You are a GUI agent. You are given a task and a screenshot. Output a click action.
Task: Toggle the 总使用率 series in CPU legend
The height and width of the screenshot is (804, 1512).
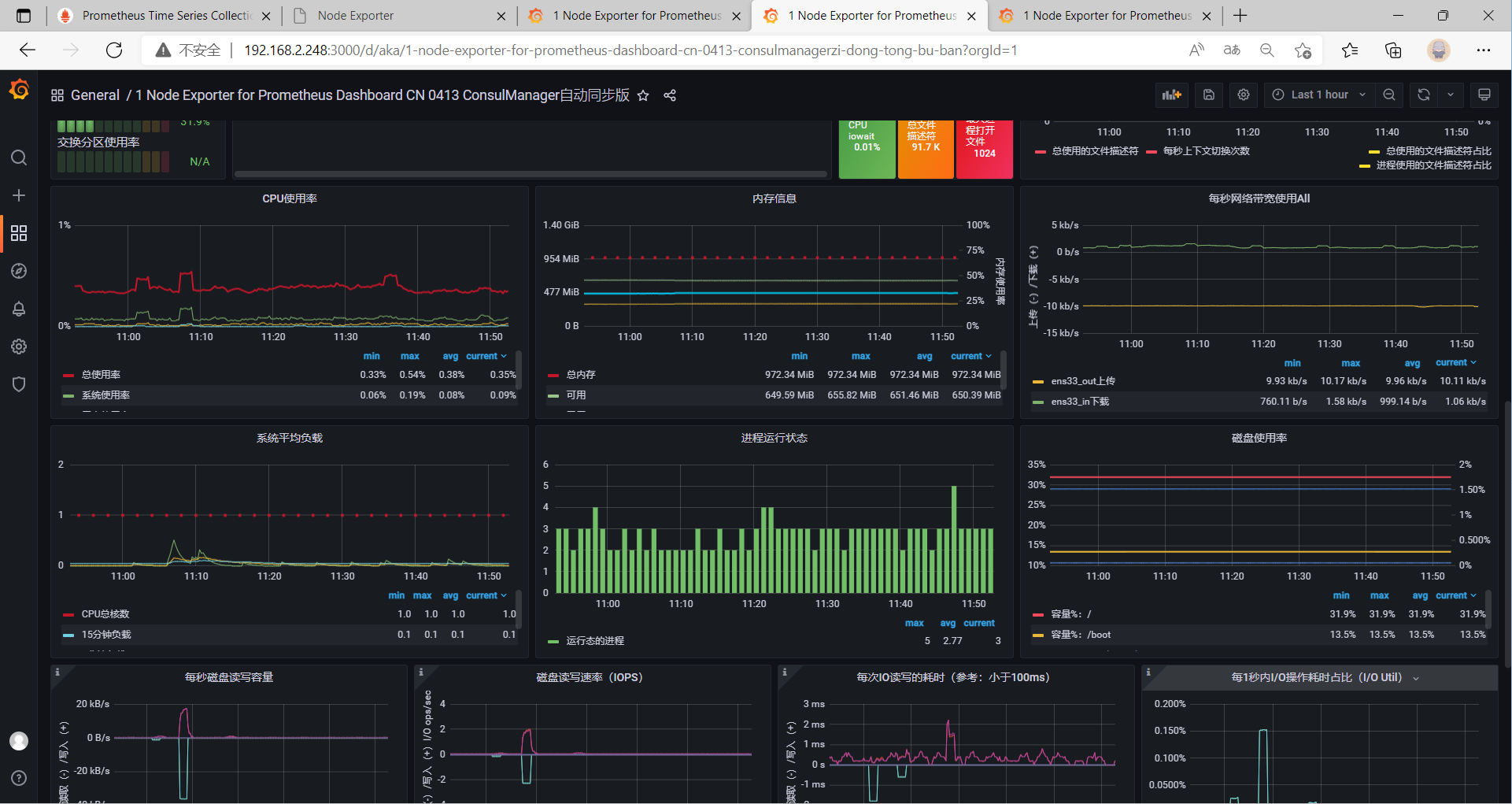101,375
